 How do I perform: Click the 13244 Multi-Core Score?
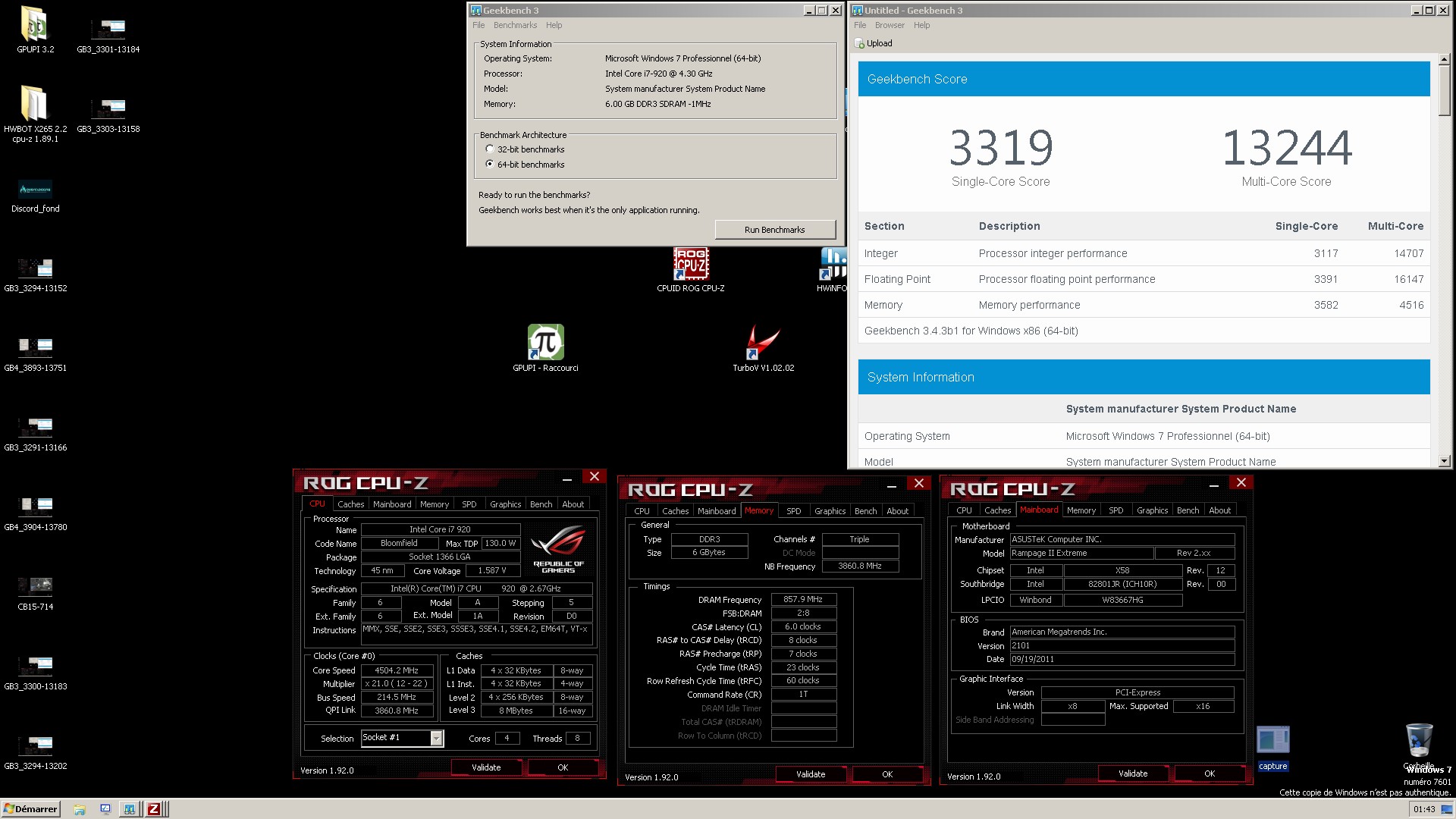pos(1287,147)
